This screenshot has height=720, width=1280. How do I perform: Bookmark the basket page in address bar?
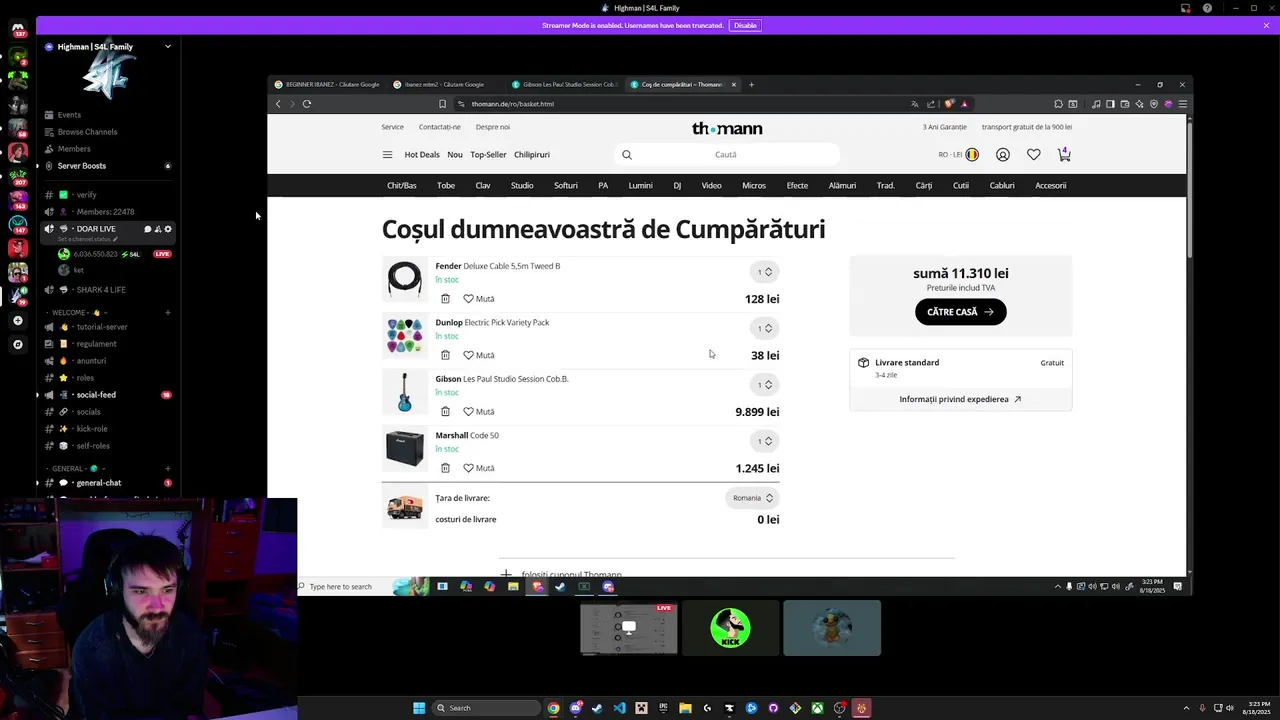click(x=442, y=104)
